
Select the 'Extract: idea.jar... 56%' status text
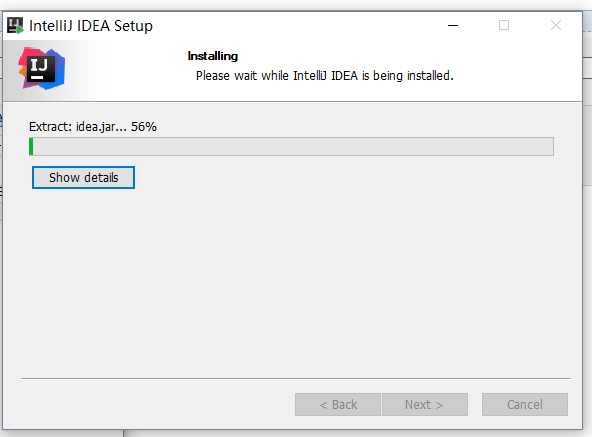93,127
